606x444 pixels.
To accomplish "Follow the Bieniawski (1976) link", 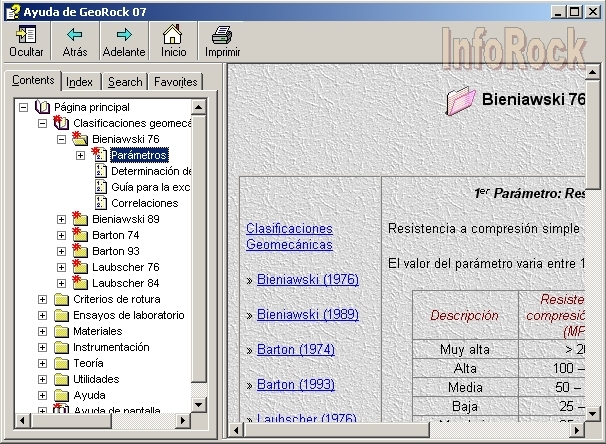I will (x=307, y=279).
